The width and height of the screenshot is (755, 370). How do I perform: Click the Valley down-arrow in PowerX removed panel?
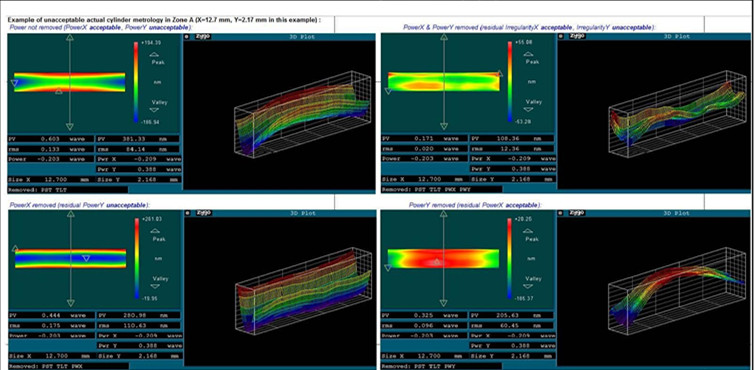(x=155, y=286)
